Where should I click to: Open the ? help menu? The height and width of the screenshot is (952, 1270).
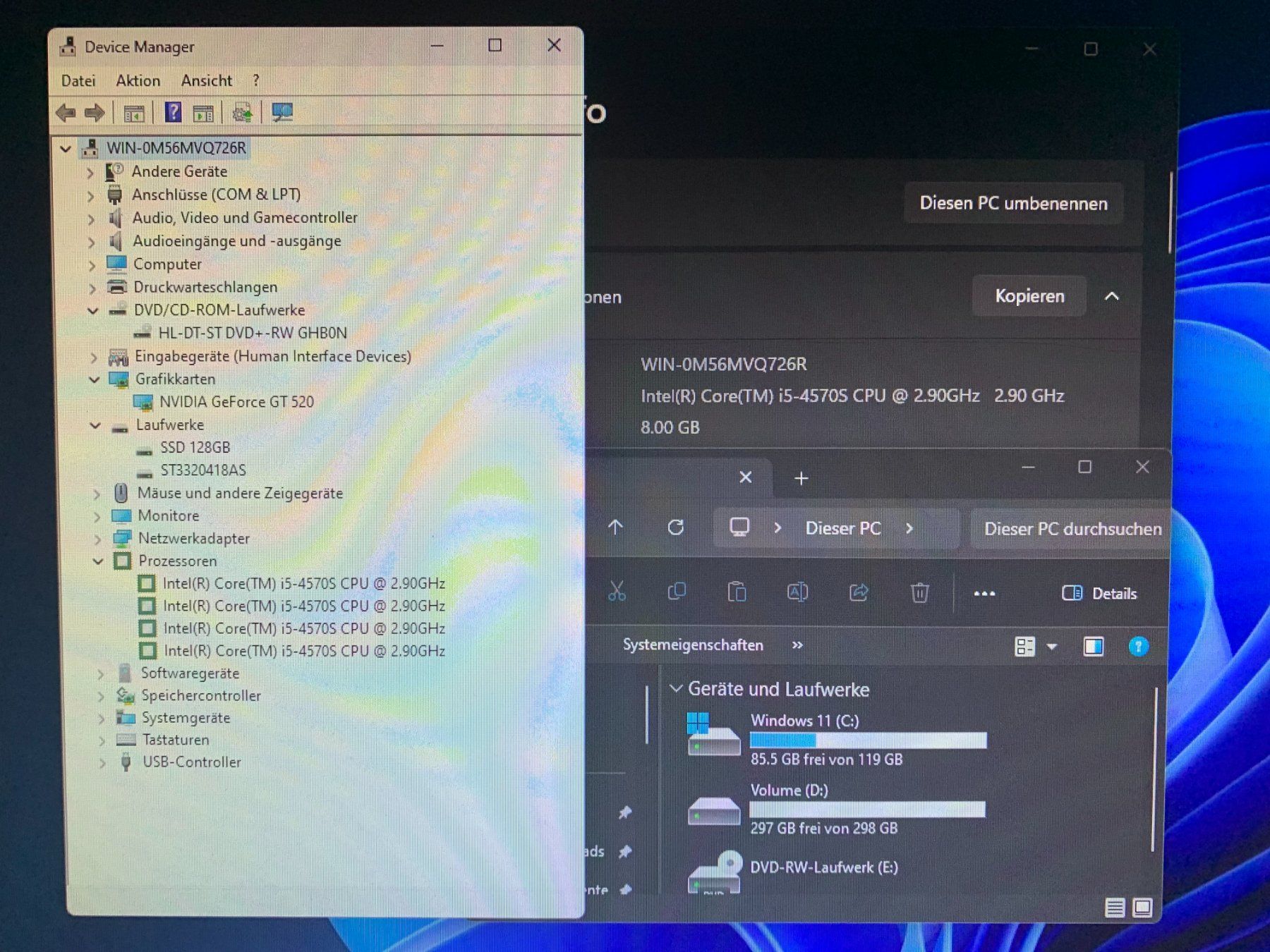click(x=255, y=81)
